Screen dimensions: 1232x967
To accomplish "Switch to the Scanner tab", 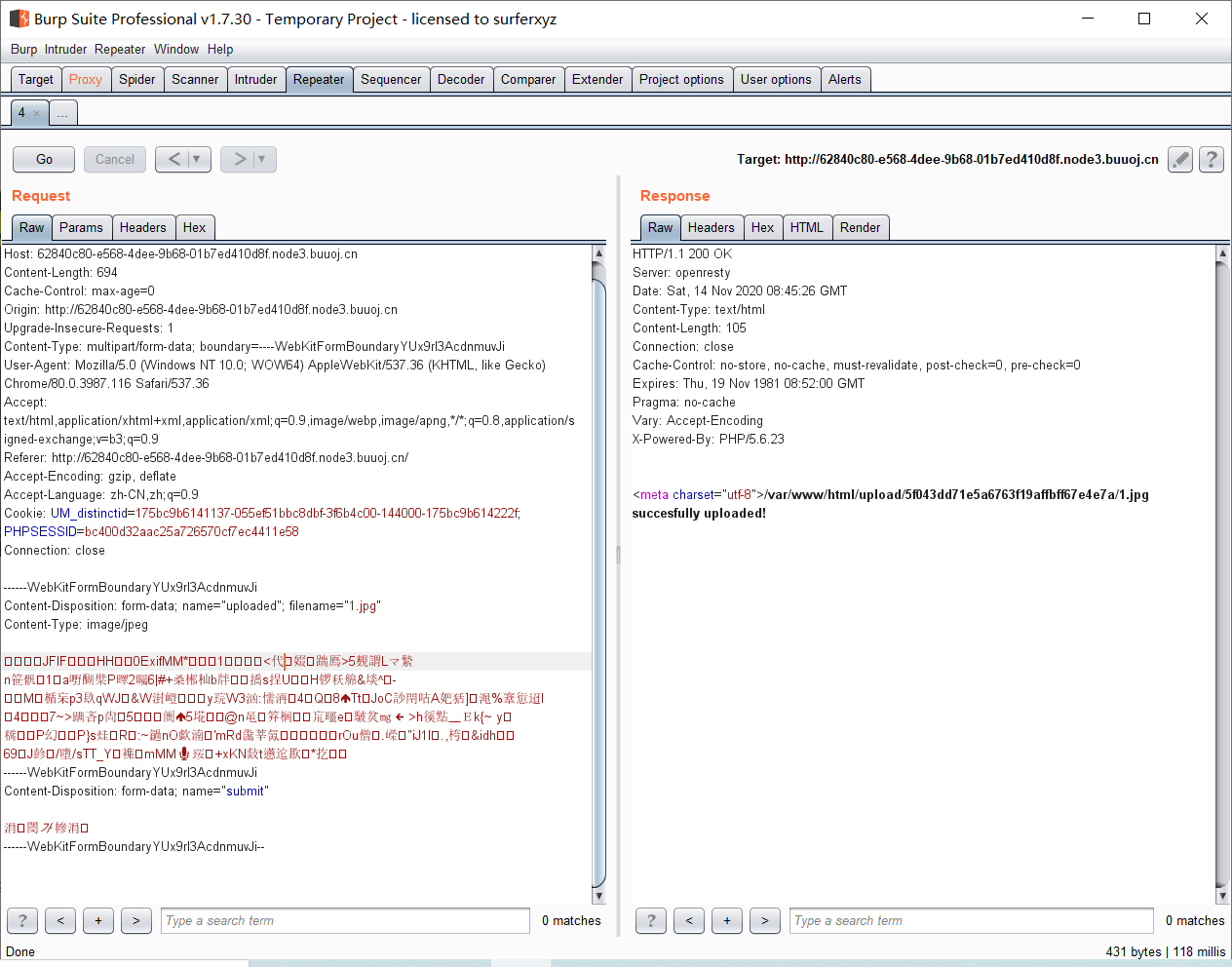I will pos(195,80).
